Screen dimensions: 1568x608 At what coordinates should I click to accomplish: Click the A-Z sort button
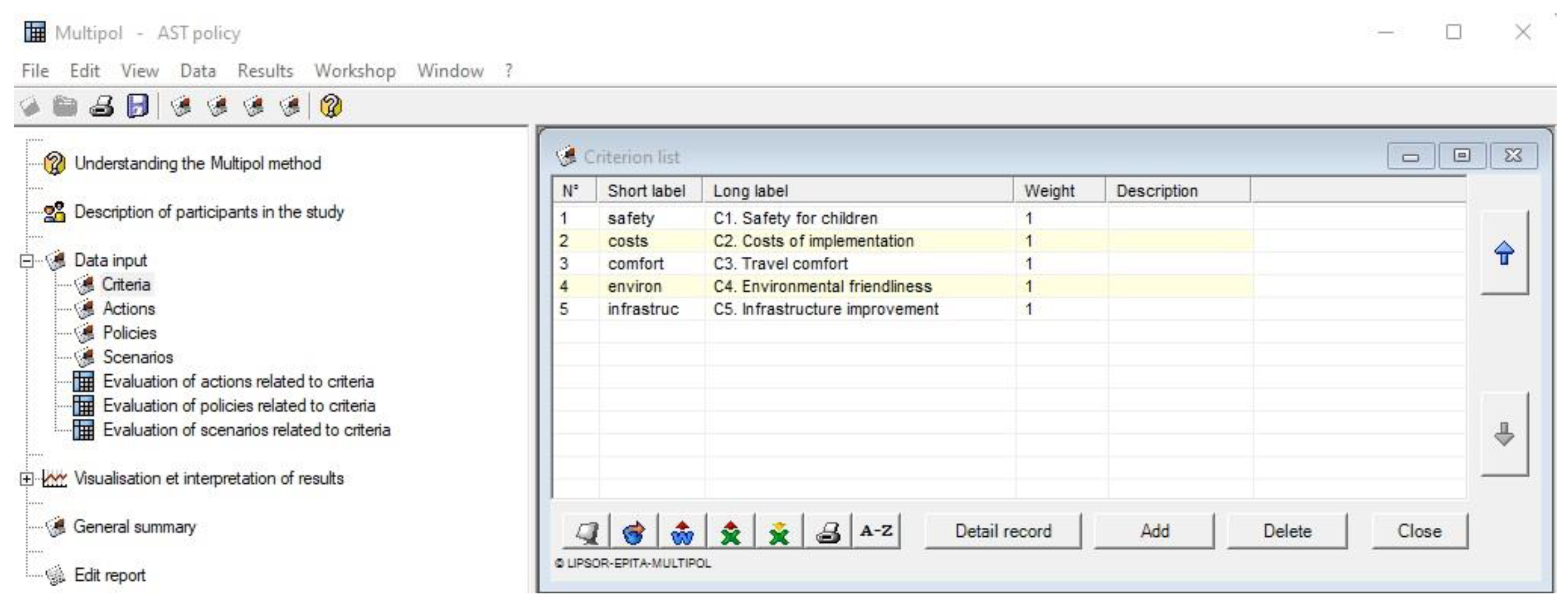[x=876, y=531]
